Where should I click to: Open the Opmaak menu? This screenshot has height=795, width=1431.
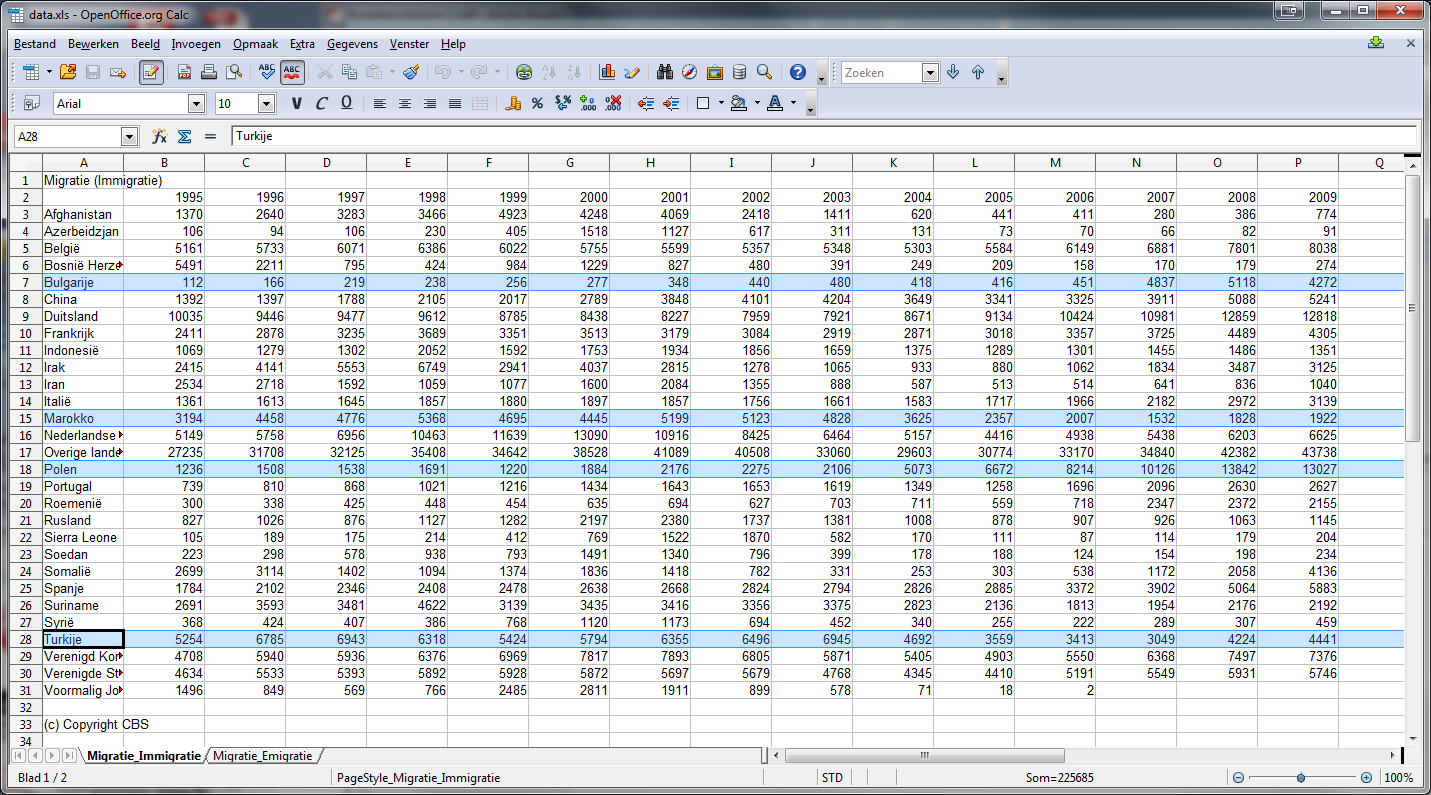255,44
